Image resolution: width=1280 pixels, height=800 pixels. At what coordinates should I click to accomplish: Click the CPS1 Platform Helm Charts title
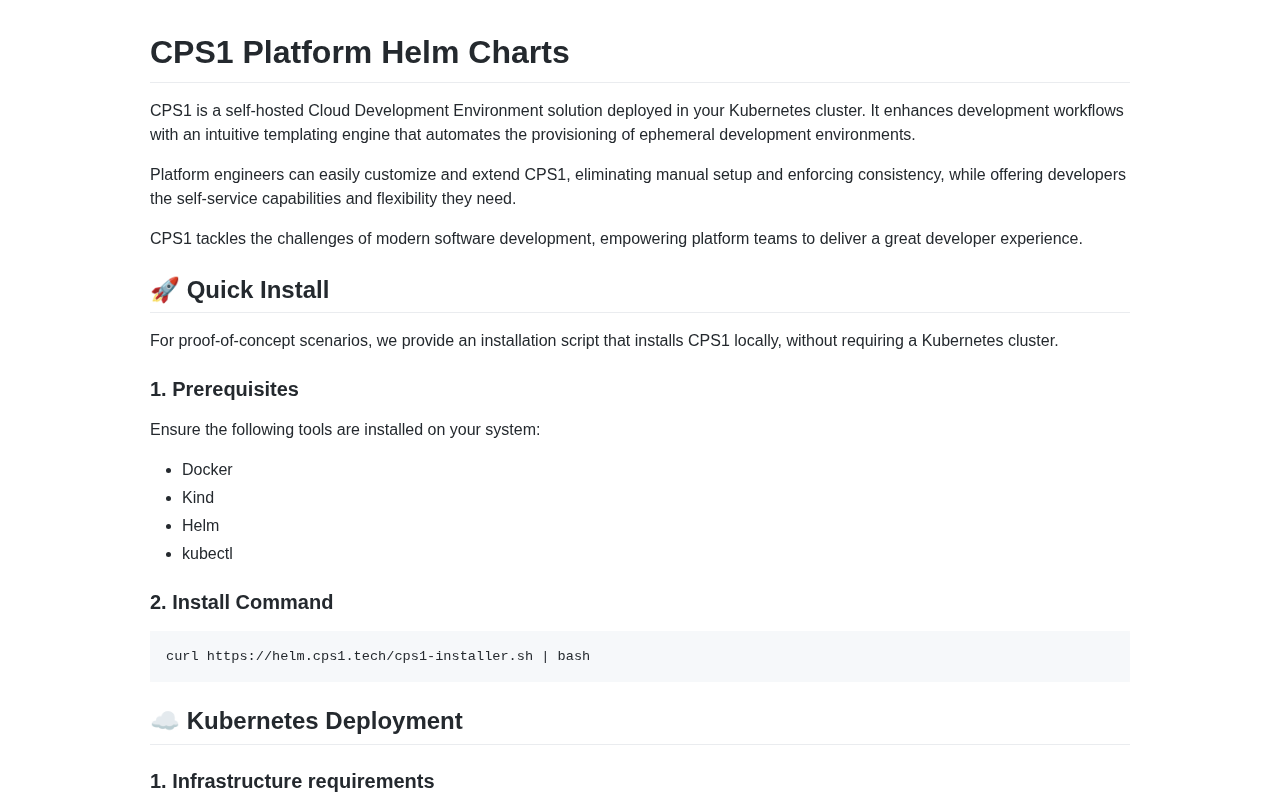360,52
